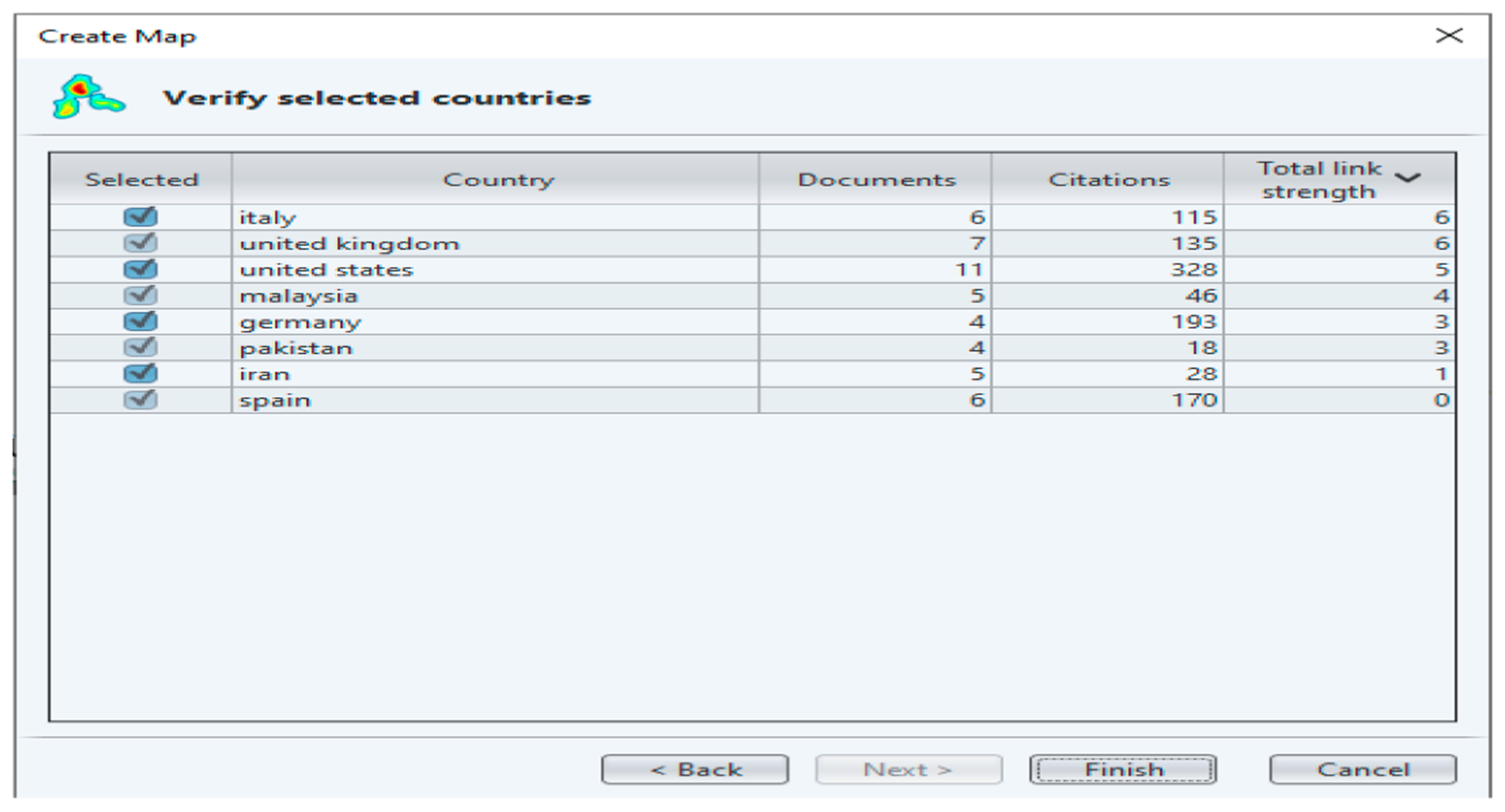Screen dimensions: 1505x812
Task: Toggle the spain checkbox
Action: (140, 400)
